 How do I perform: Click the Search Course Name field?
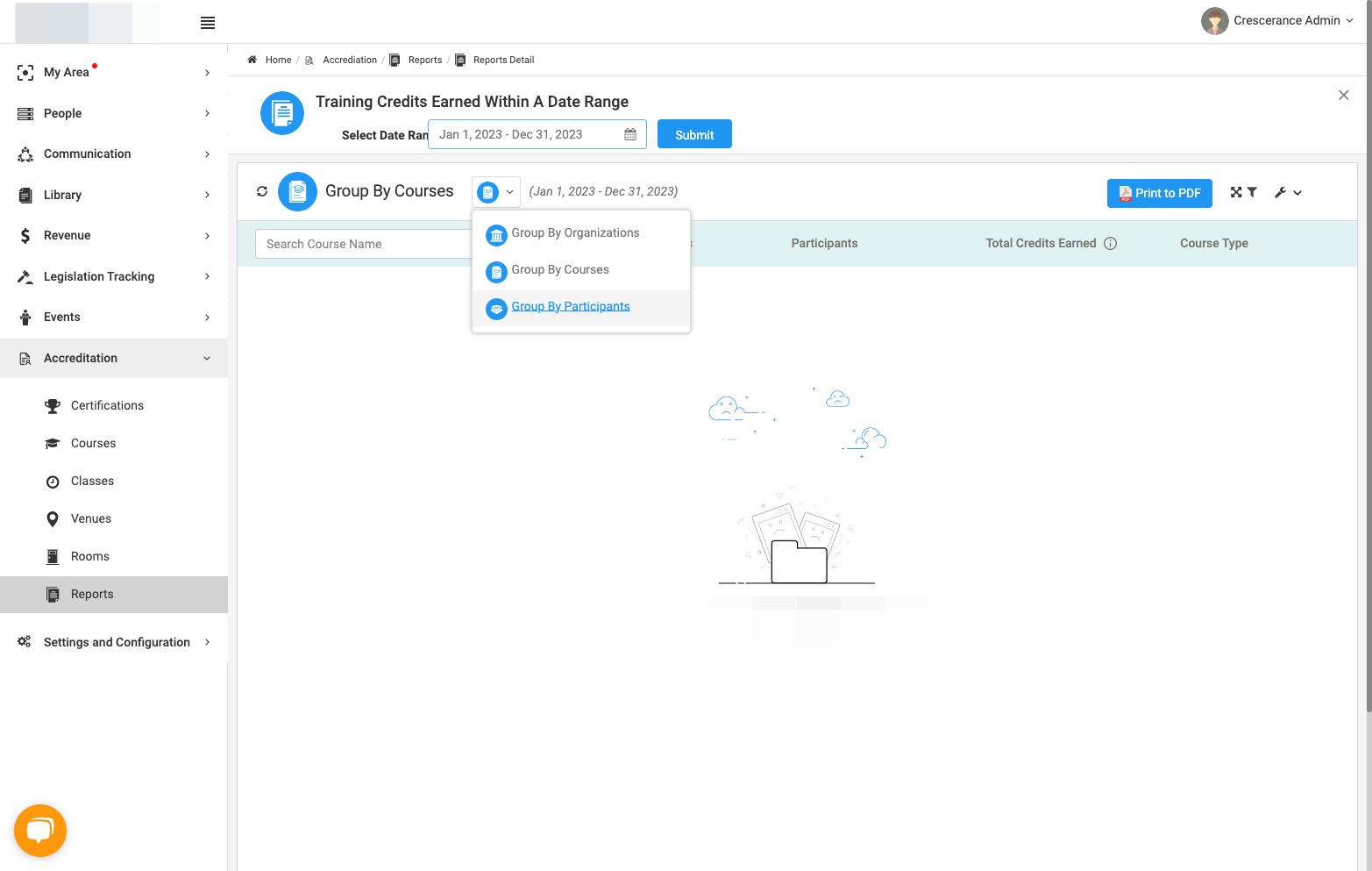point(363,244)
